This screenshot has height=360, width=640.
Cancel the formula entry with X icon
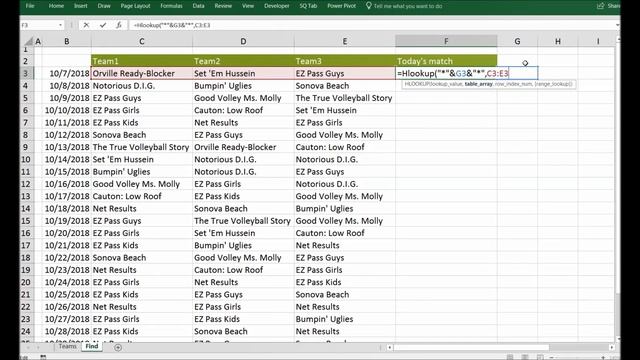[86, 25]
